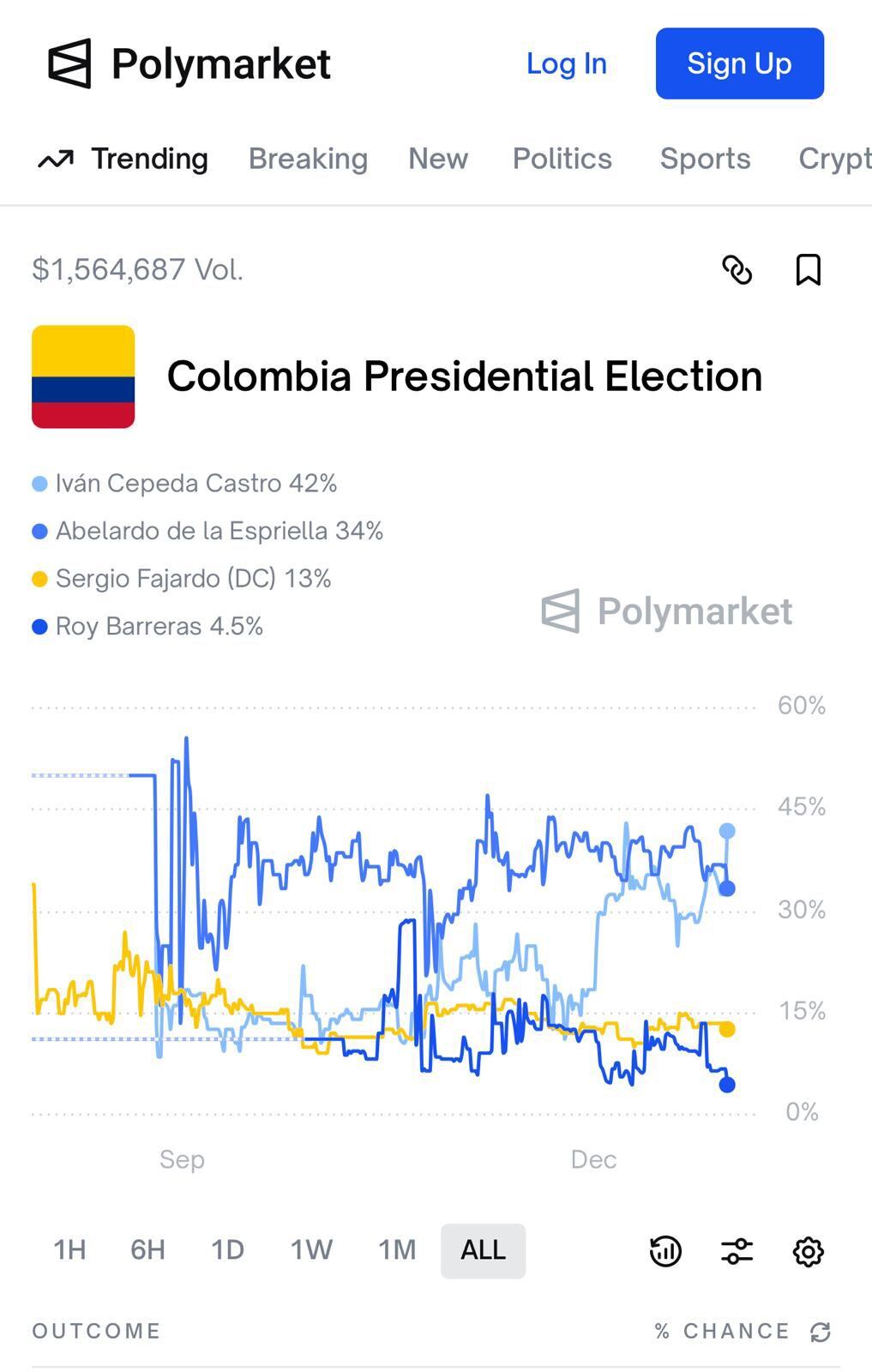Switch to the Breaking tab
Viewport: 872px width, 1372px height.
[307, 159]
